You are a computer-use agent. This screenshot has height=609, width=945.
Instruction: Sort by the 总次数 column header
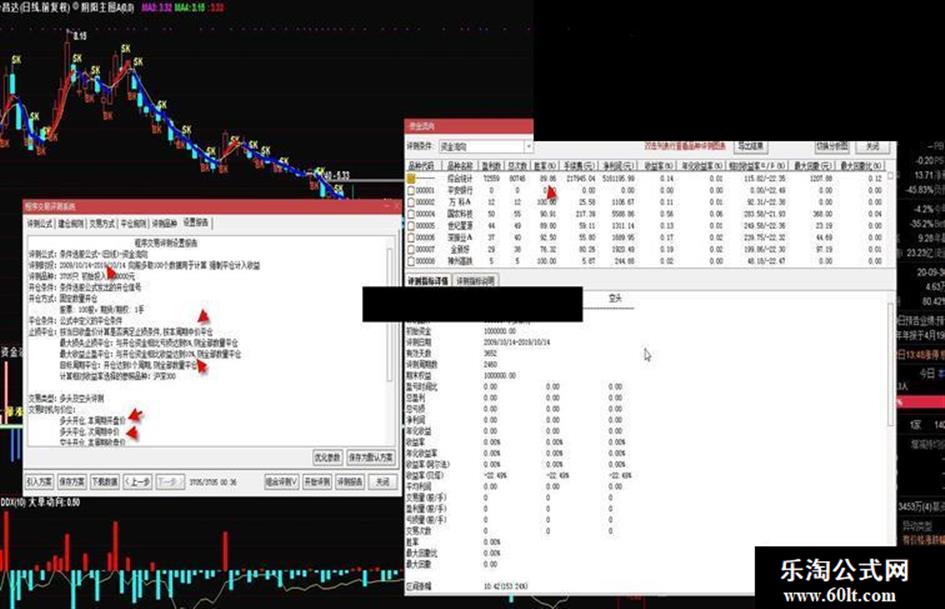click(x=517, y=165)
